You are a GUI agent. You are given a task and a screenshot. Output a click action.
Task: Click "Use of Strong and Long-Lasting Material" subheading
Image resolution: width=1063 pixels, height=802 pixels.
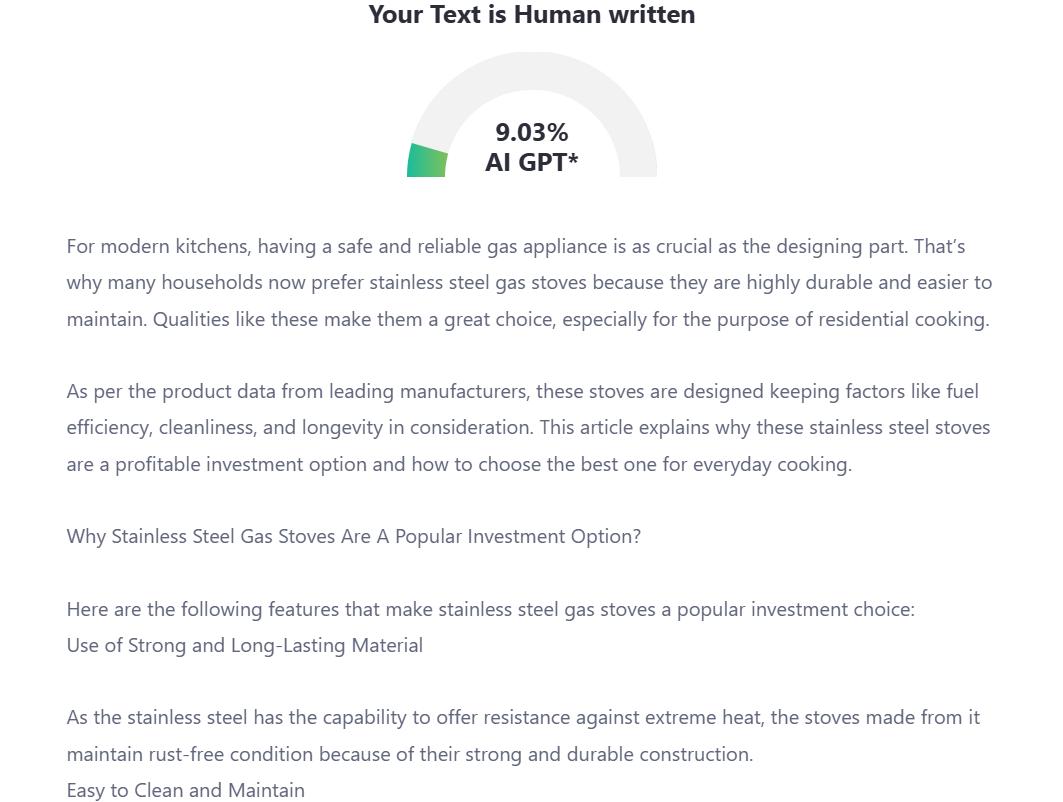(x=244, y=646)
